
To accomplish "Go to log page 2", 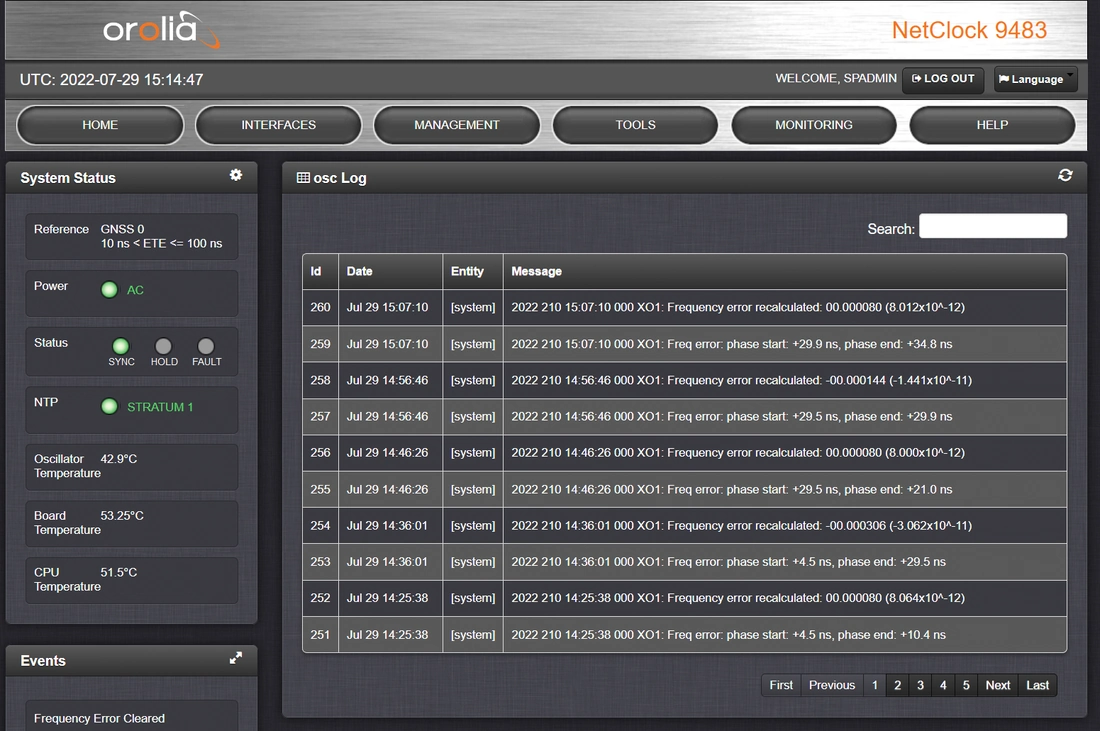I will (897, 685).
